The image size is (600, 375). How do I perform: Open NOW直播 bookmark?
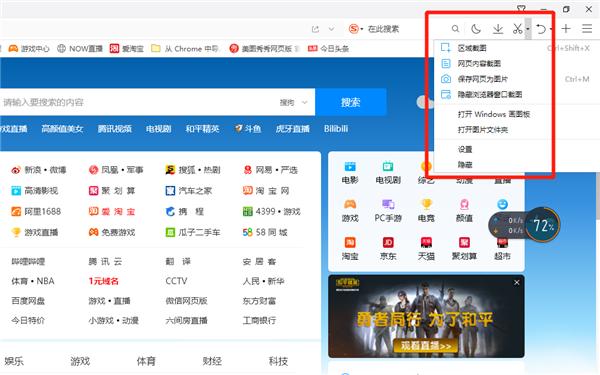80,49
